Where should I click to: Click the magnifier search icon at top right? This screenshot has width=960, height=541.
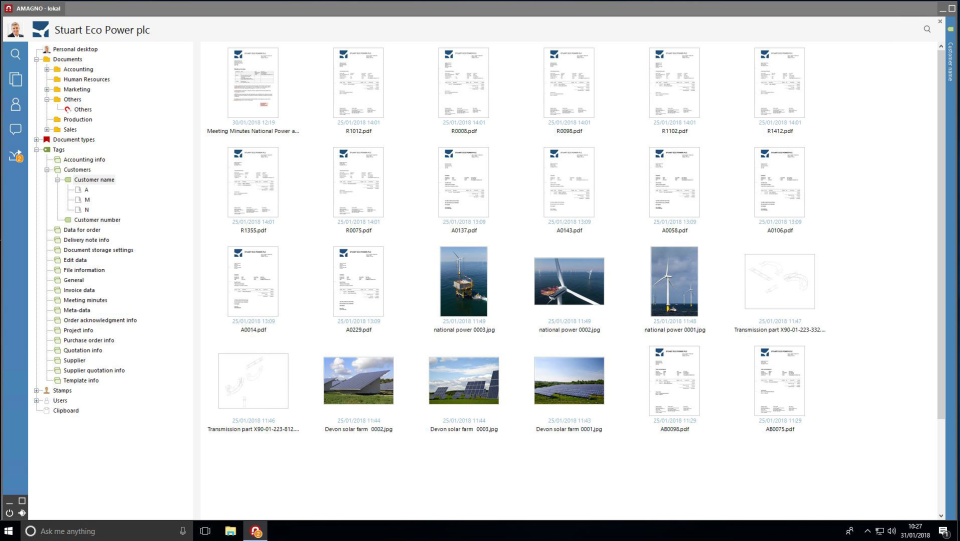pos(927,29)
